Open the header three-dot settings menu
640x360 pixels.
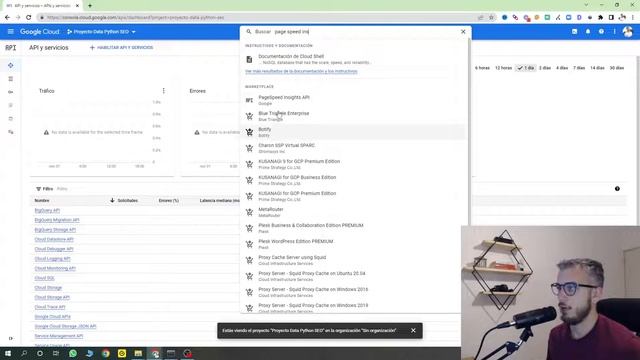[614, 31]
